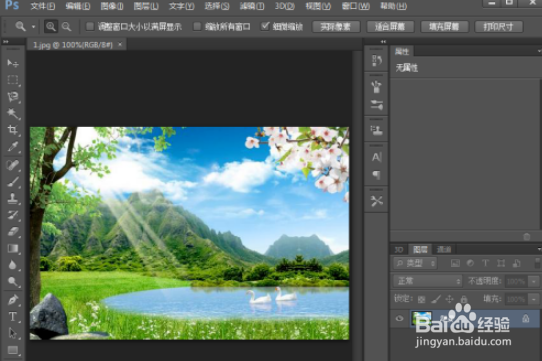The width and height of the screenshot is (542, 361).
Task: Click the trash icon in Properties panel
Action: (x=526, y=237)
